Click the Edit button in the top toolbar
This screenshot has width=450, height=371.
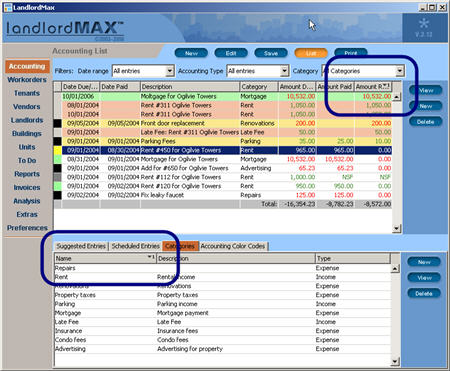pos(231,53)
